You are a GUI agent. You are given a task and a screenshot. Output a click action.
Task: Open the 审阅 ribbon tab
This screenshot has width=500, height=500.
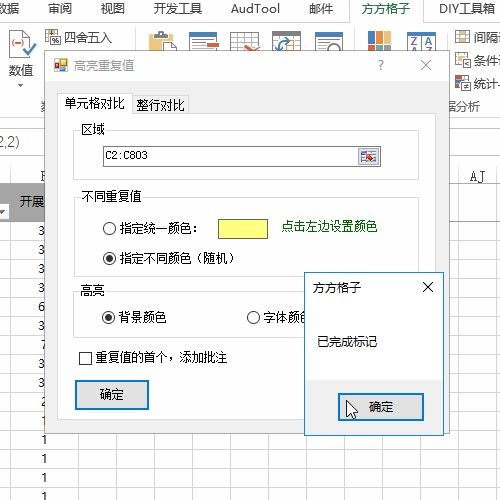60,9
